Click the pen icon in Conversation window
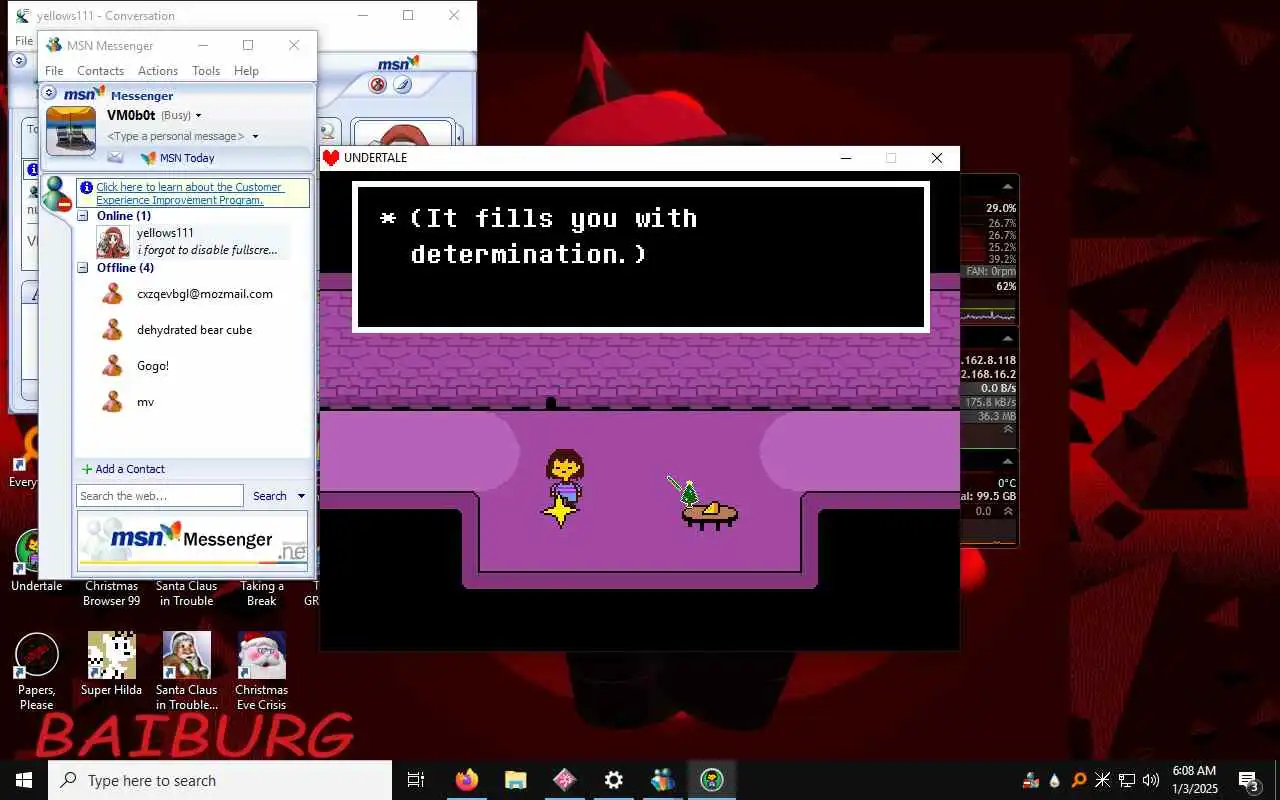The width and height of the screenshot is (1280, 800). pos(402,85)
